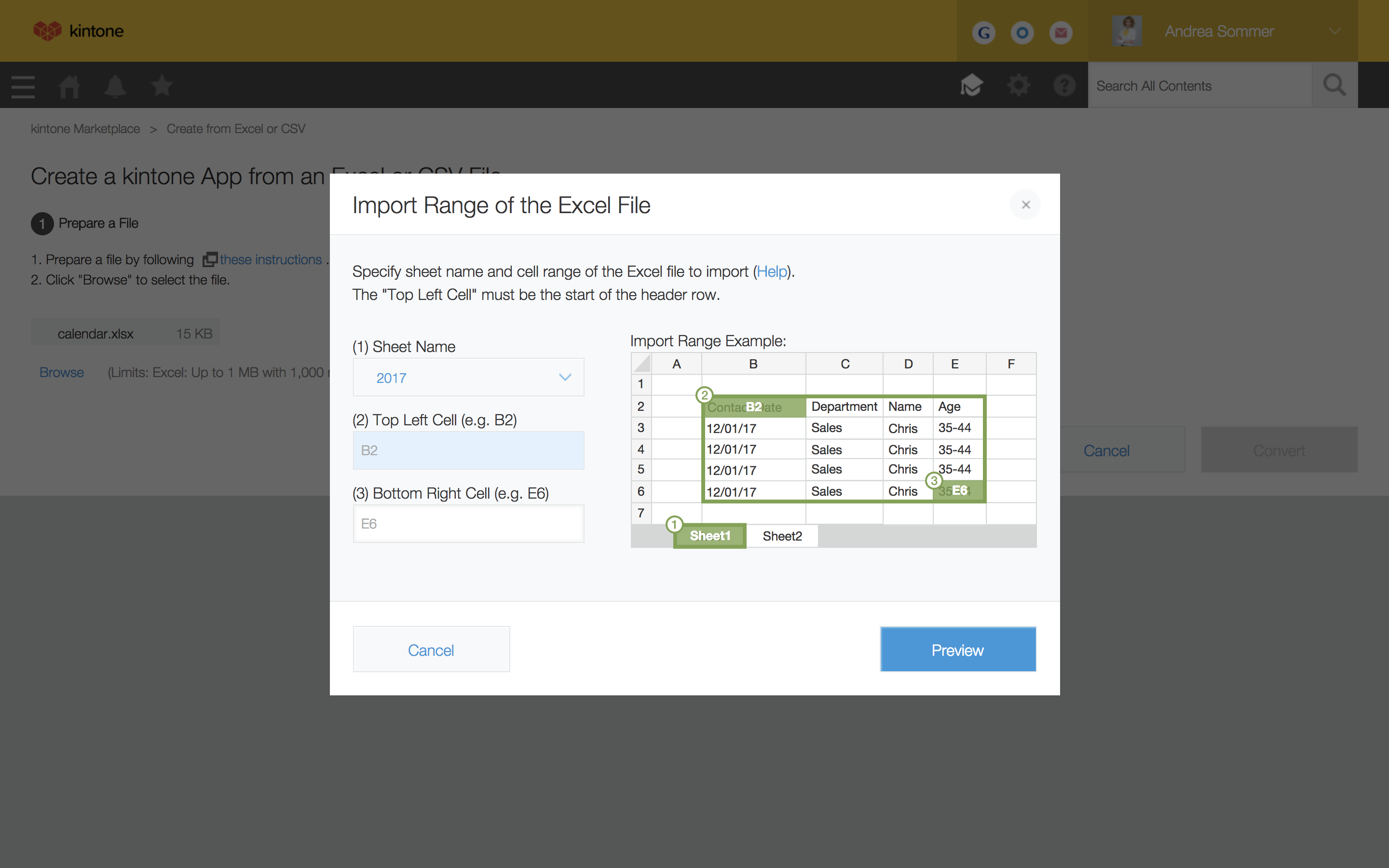1389x868 pixels.
Task: Click the search magnifier icon
Action: pos(1334,85)
